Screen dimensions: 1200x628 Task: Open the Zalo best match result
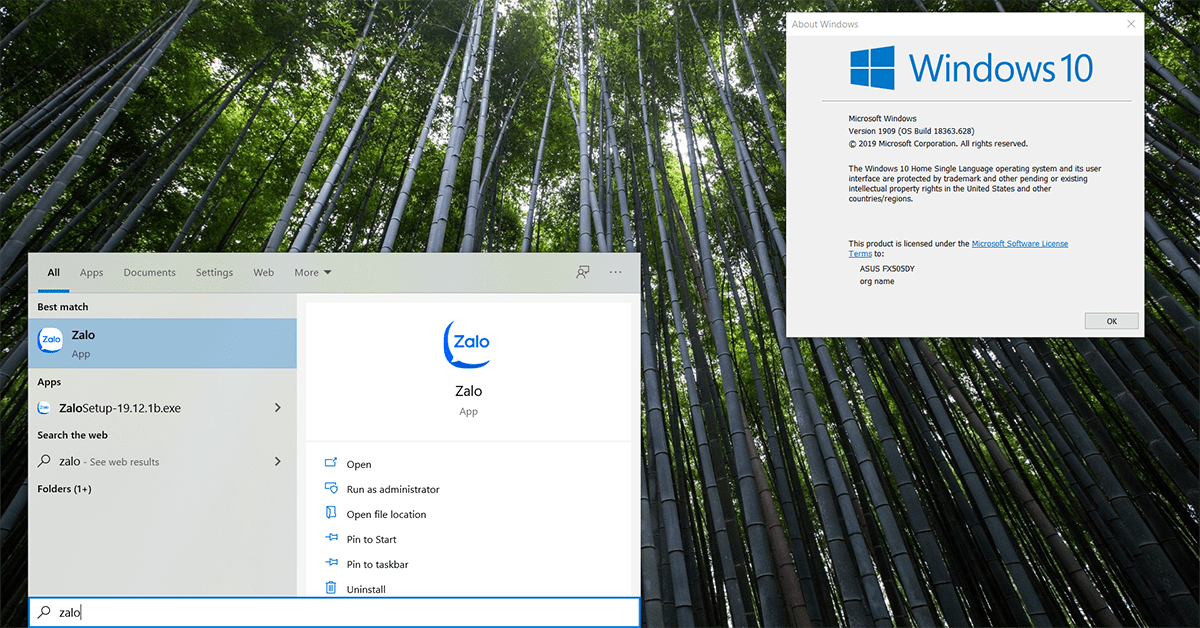point(162,343)
